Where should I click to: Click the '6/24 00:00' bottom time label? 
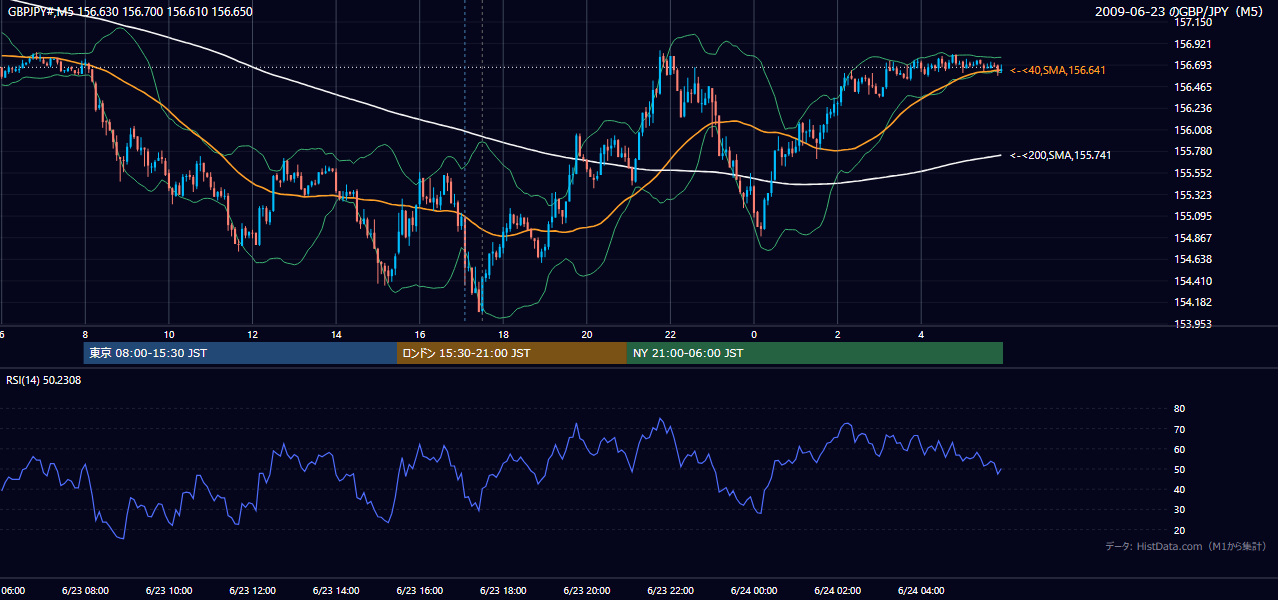(754, 591)
